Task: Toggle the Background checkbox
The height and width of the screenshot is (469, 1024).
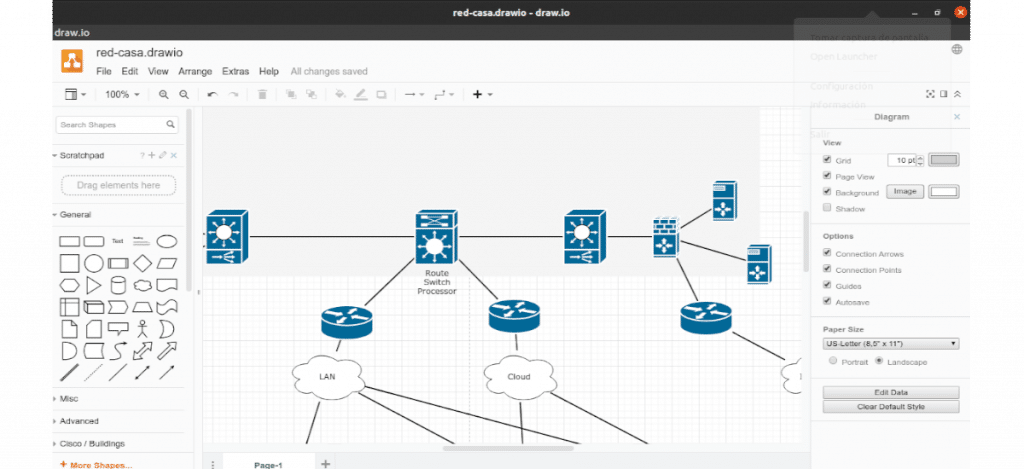Action: click(827, 192)
